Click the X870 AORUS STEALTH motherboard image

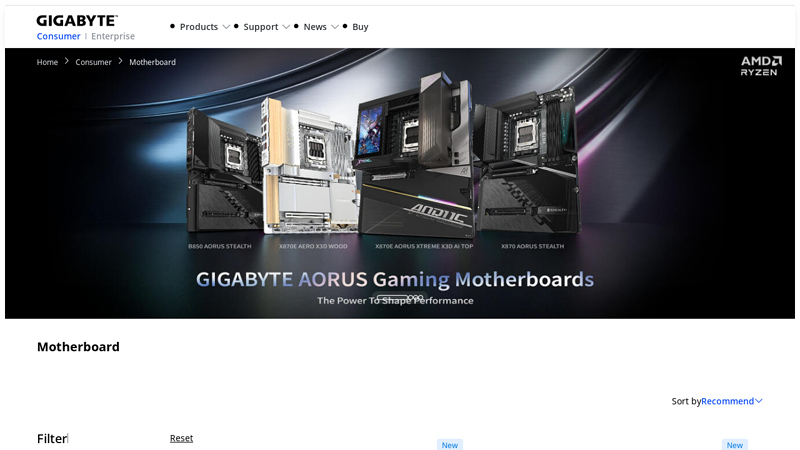(528, 161)
